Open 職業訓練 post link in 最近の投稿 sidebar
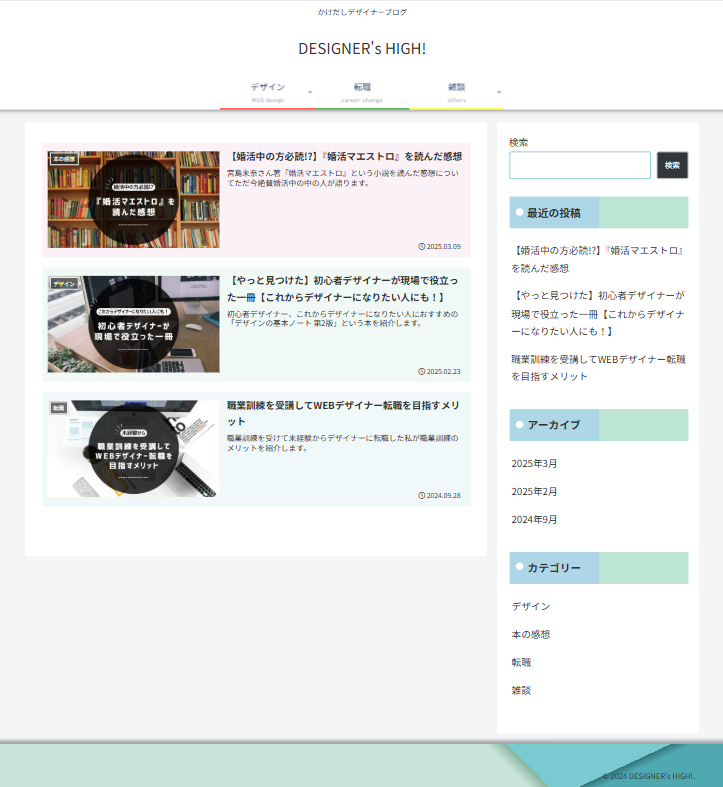 (x=598, y=367)
